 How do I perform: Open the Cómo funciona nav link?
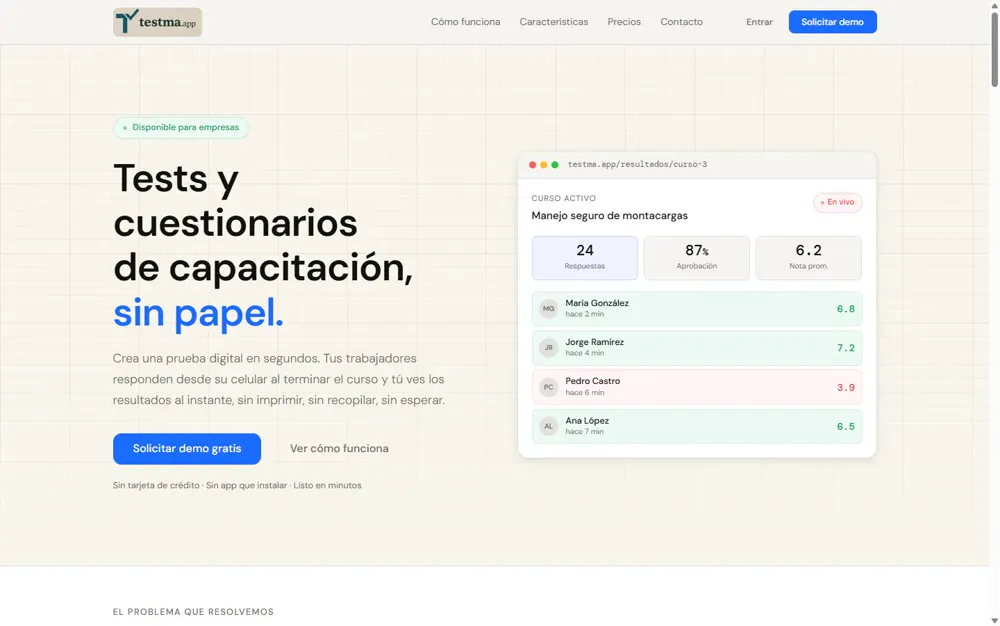[466, 22]
